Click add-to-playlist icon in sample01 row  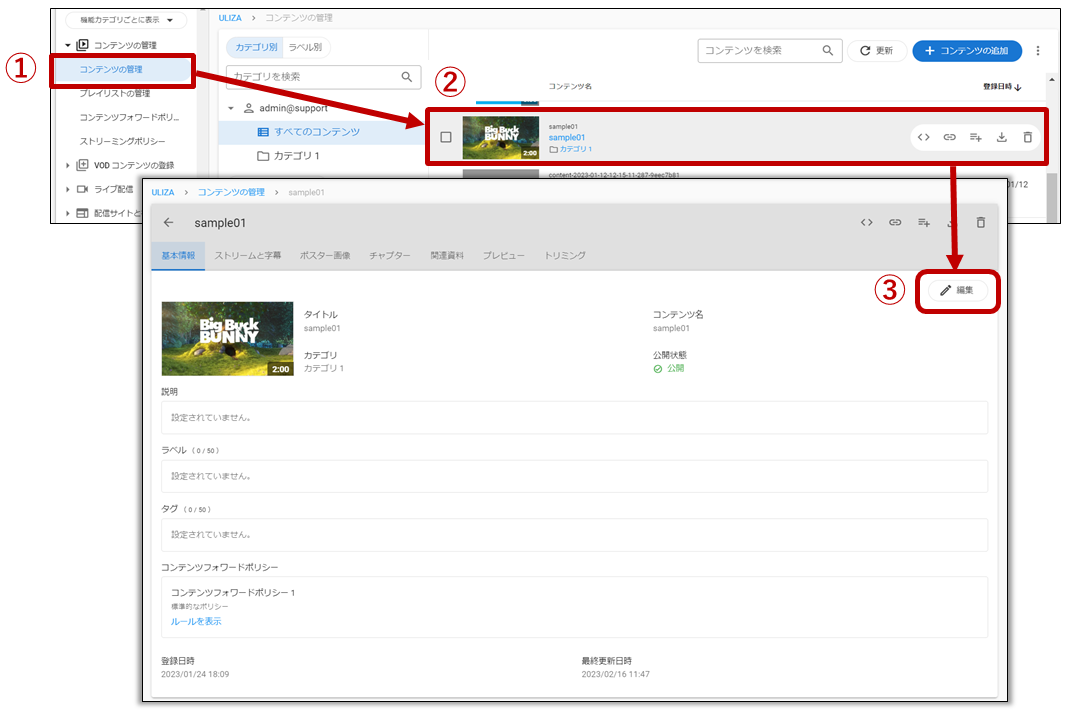point(976,137)
